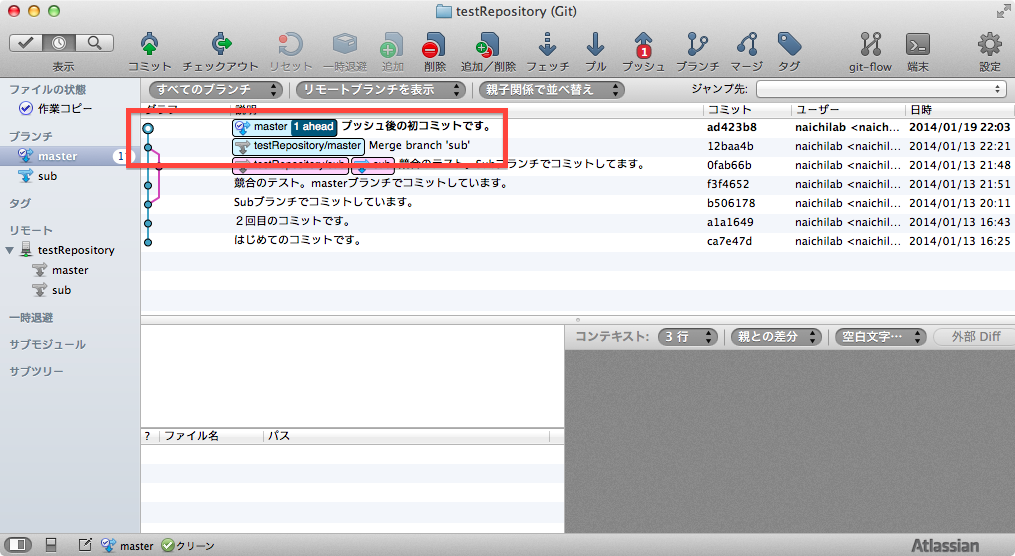The image size is (1015, 556).
Task: Select the Merge branch 'sub' commit
Action: (419, 146)
